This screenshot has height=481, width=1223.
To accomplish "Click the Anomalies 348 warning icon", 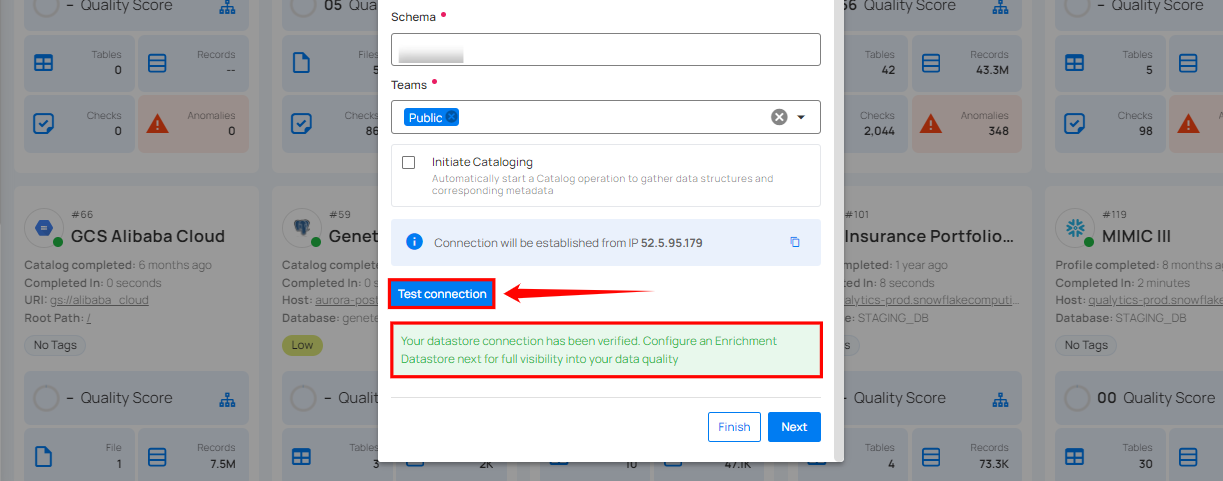I will coord(931,124).
